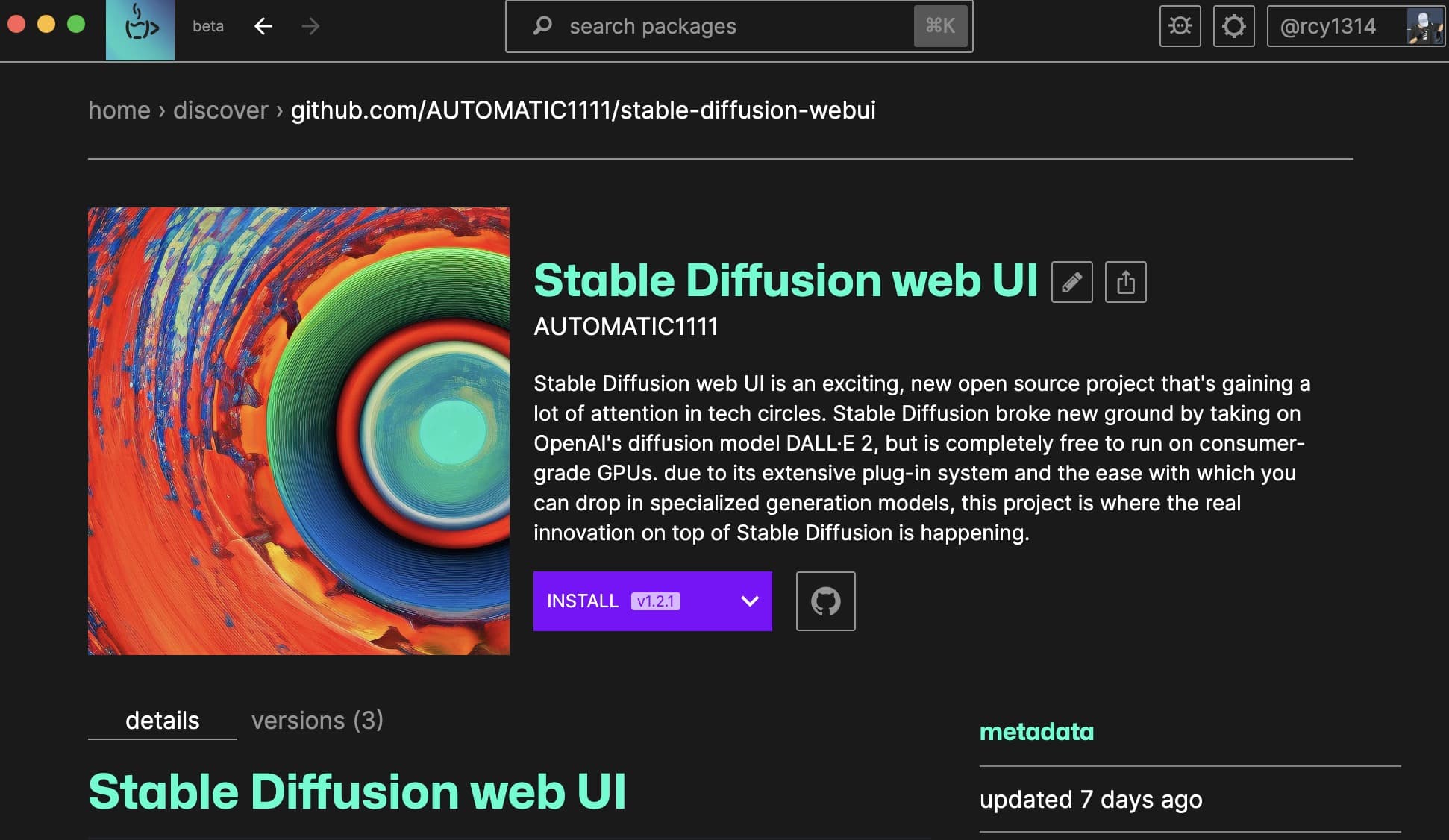The image size is (1449, 840).
Task: Click the share icon beside title
Action: point(1125,282)
